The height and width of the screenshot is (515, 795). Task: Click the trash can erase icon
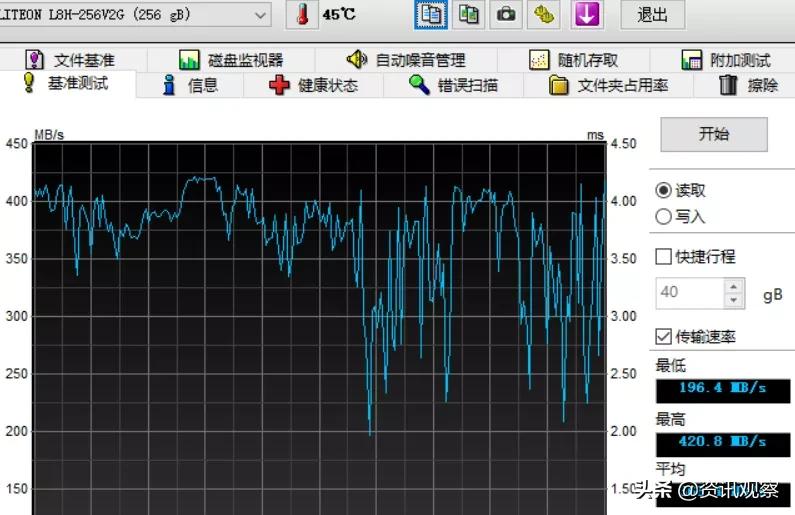pos(728,85)
